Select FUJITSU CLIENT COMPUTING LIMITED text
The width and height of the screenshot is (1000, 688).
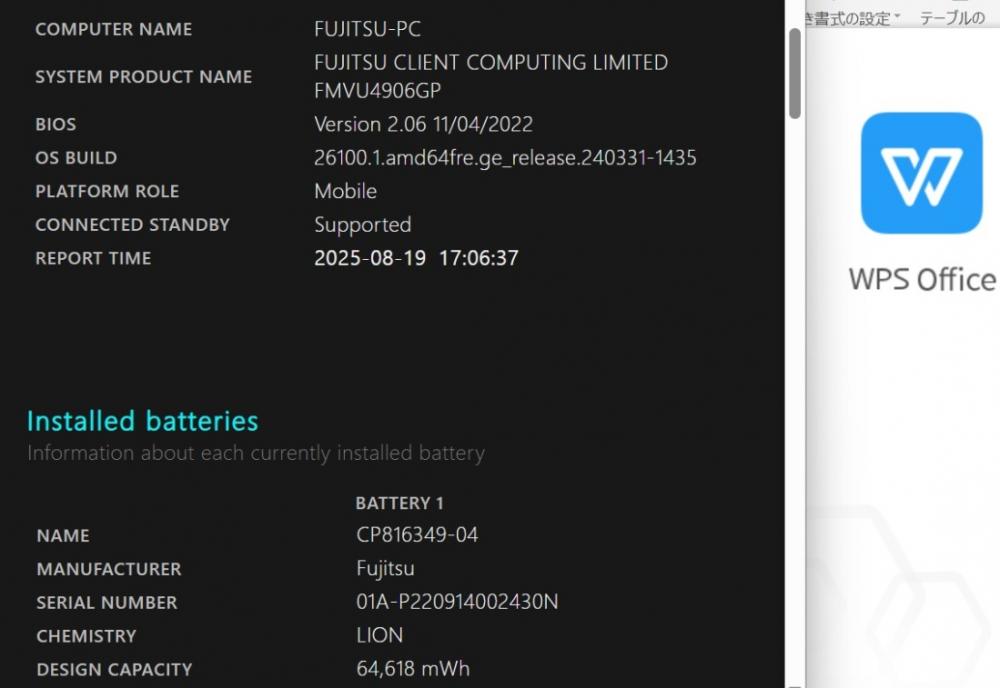pyautogui.click(x=491, y=62)
